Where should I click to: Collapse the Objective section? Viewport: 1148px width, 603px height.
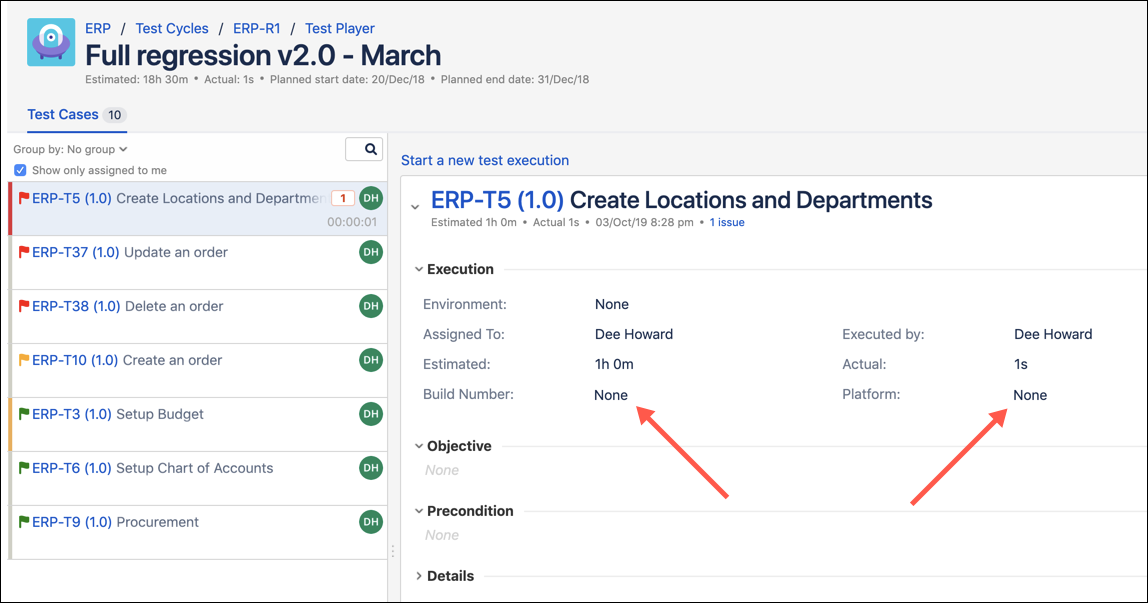point(418,446)
